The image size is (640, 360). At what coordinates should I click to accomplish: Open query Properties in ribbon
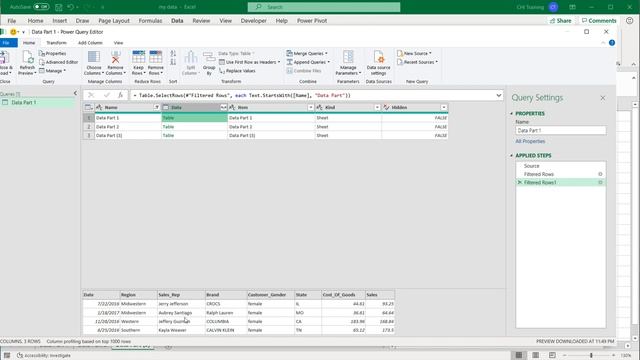pos(53,53)
